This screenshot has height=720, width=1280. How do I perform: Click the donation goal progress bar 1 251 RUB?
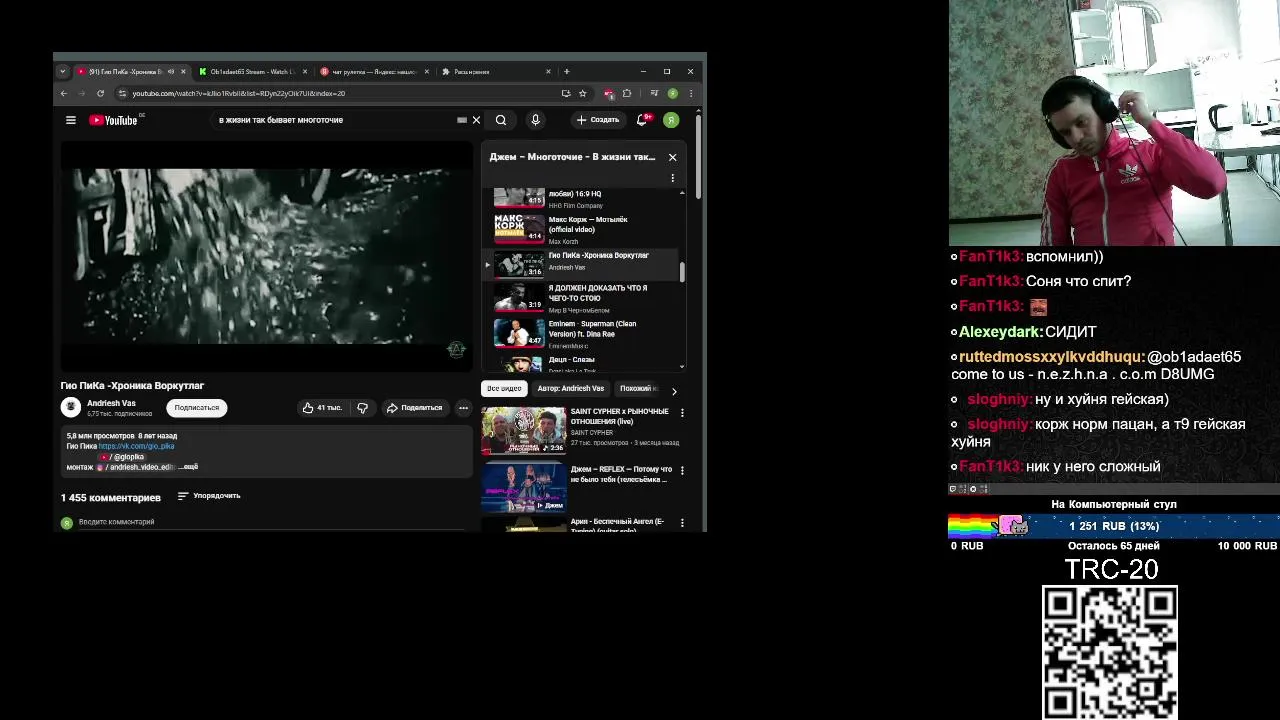(1114, 526)
